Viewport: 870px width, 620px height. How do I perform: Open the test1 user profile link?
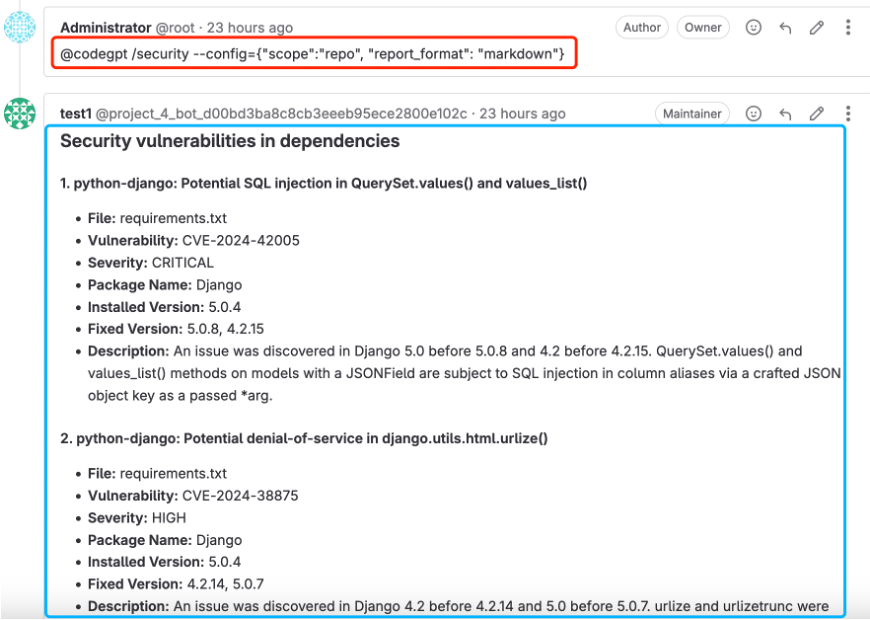coord(75,114)
